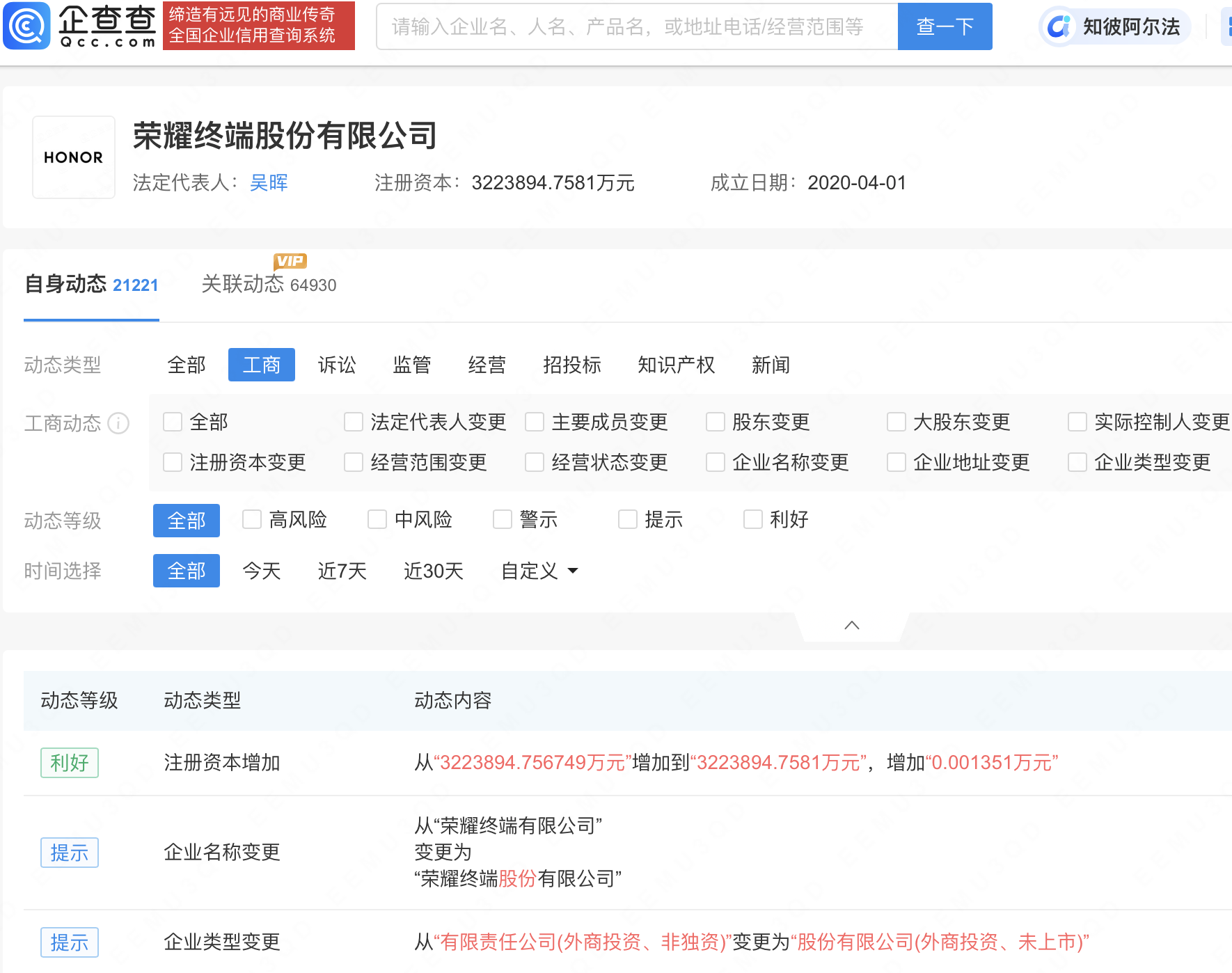Check the 提示 level checkbox
Viewport: 1232px width, 973px height.
tap(628, 519)
